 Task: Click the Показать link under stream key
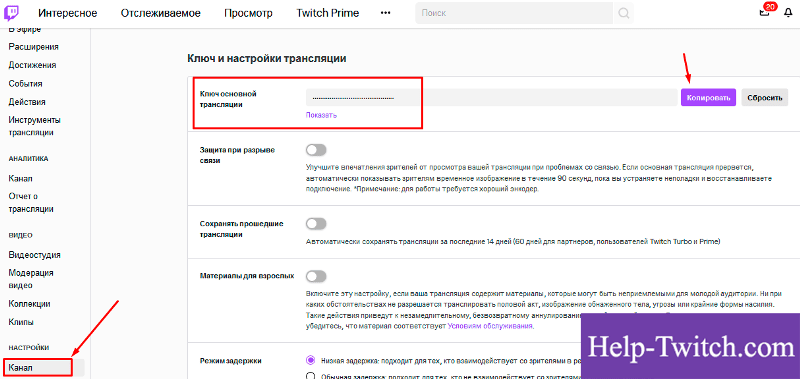pyautogui.click(x=321, y=115)
